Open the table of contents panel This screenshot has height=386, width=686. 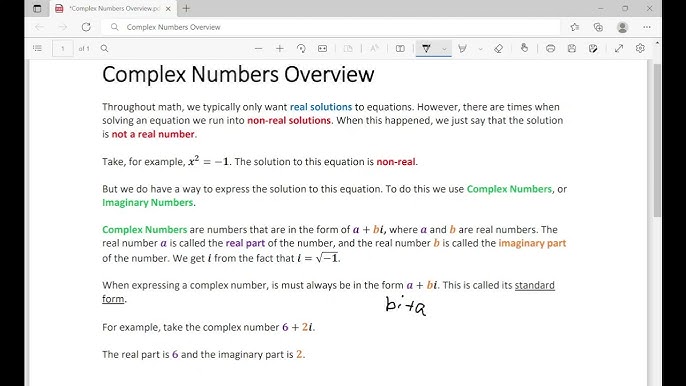pyautogui.click(x=38, y=48)
